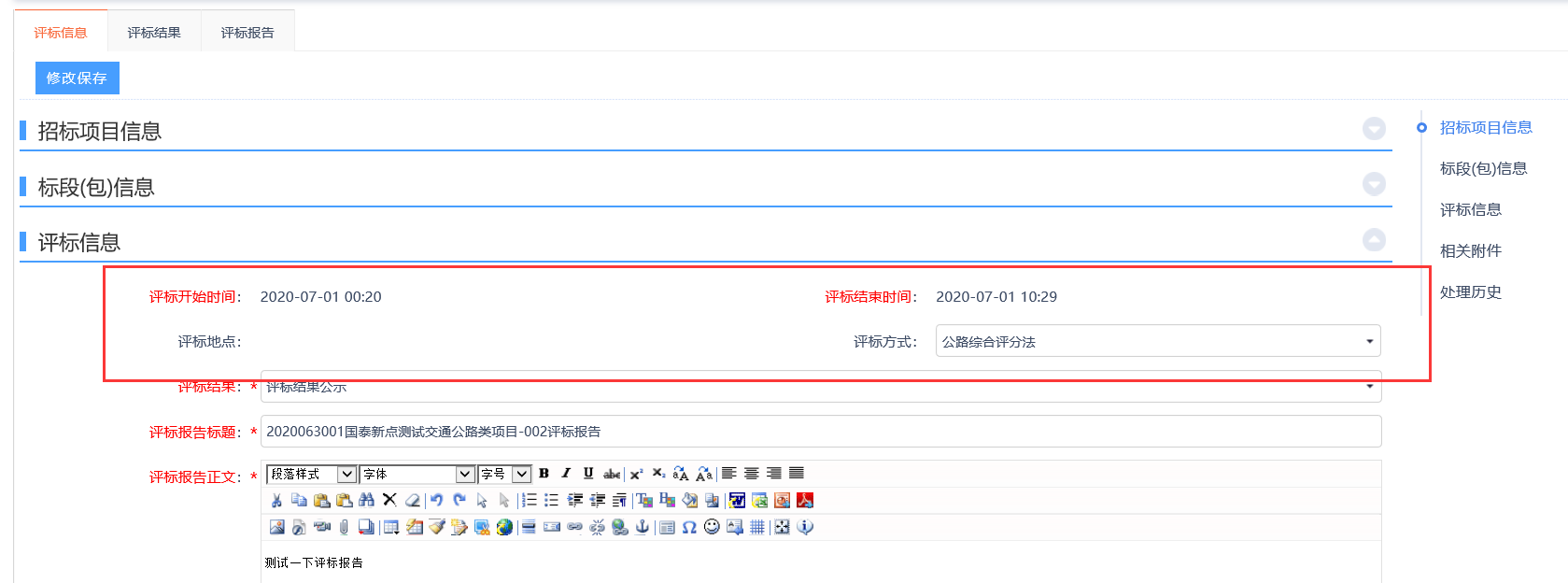This screenshot has width=1568, height=583.
Task: Click the paperclip attachment icon
Action: [x=344, y=528]
